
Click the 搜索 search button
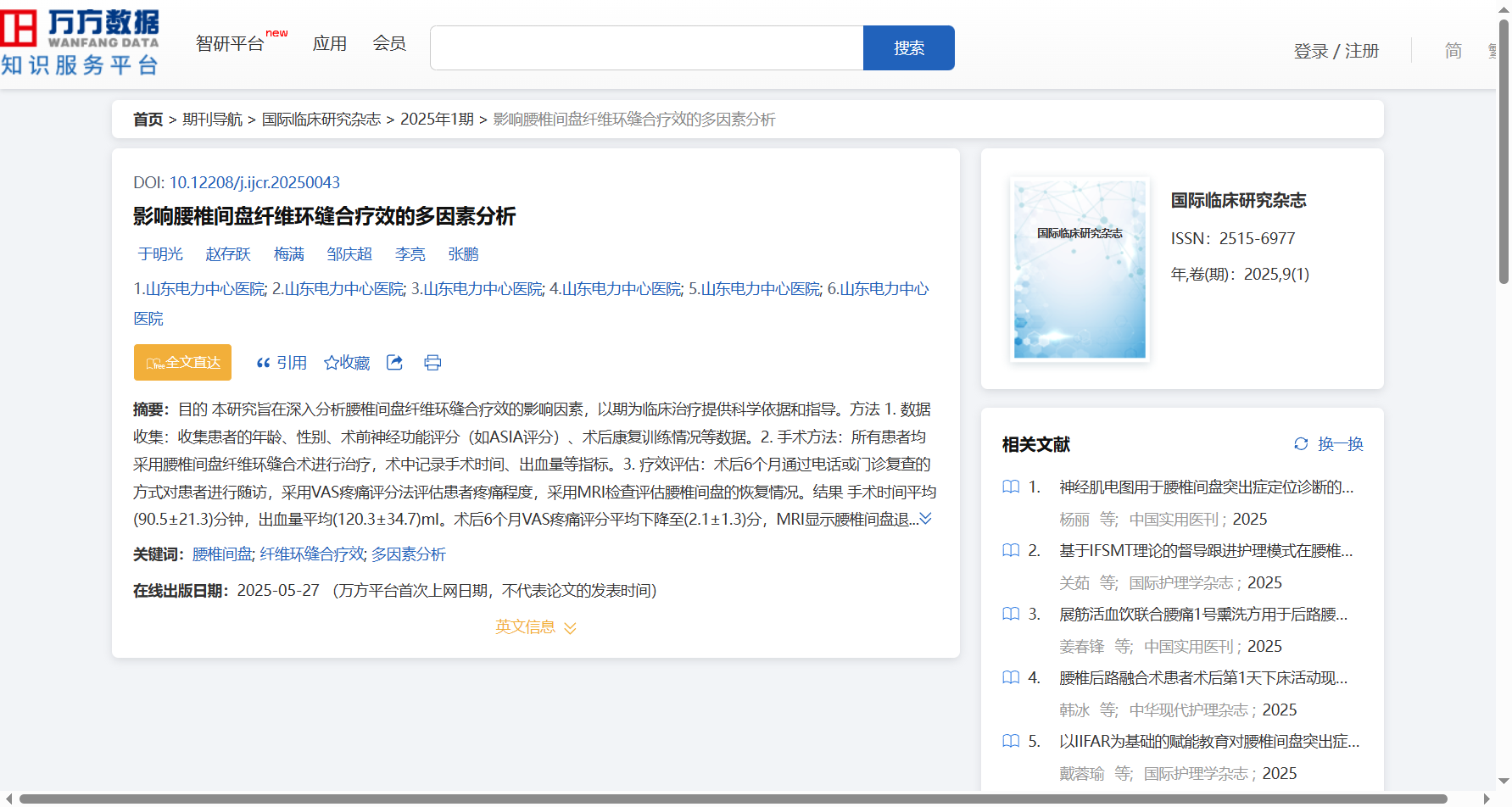909,47
